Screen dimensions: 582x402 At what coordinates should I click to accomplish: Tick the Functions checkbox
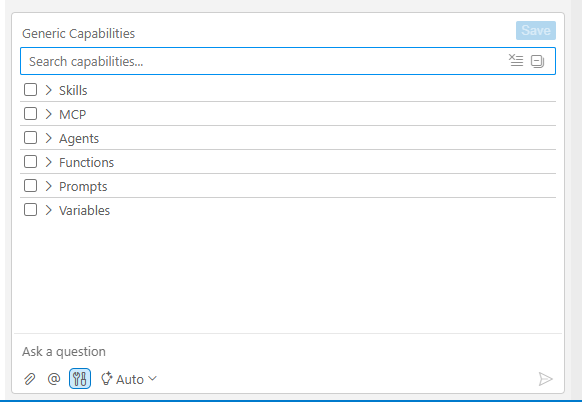[30, 161]
